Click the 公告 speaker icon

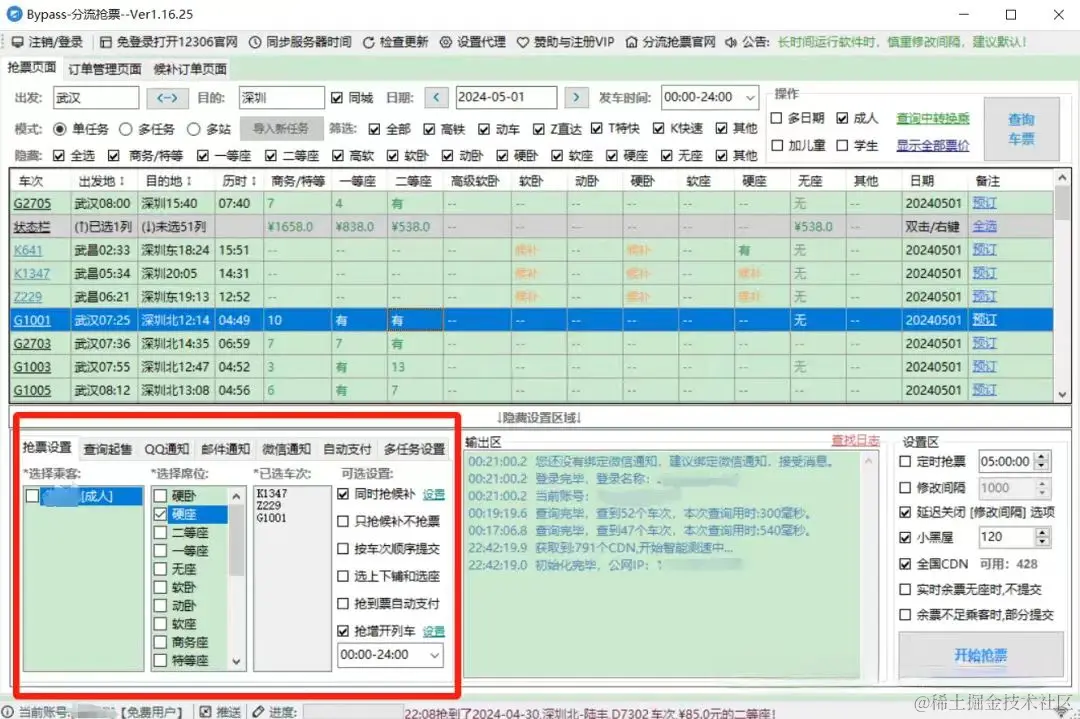point(731,42)
